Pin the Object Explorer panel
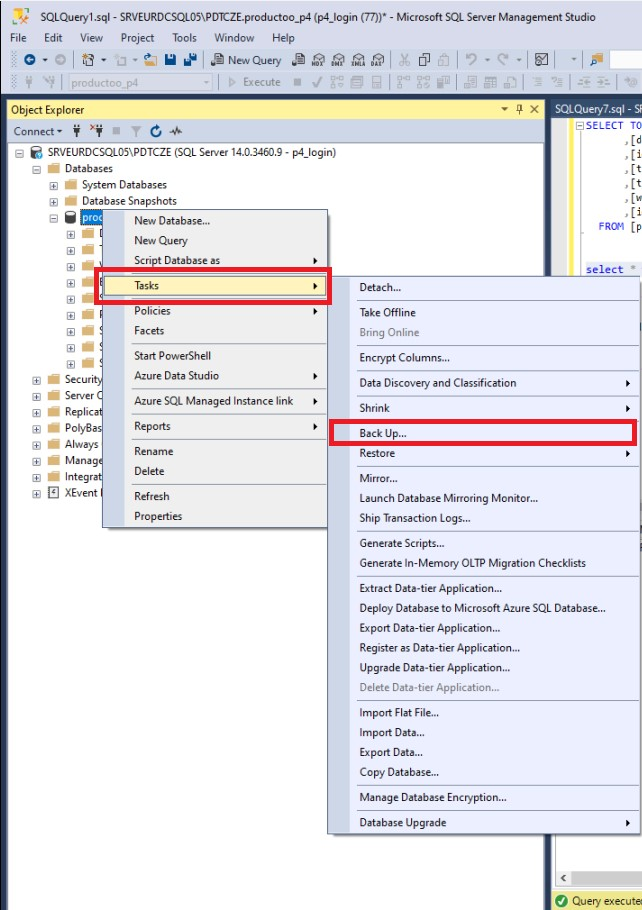 [519, 110]
